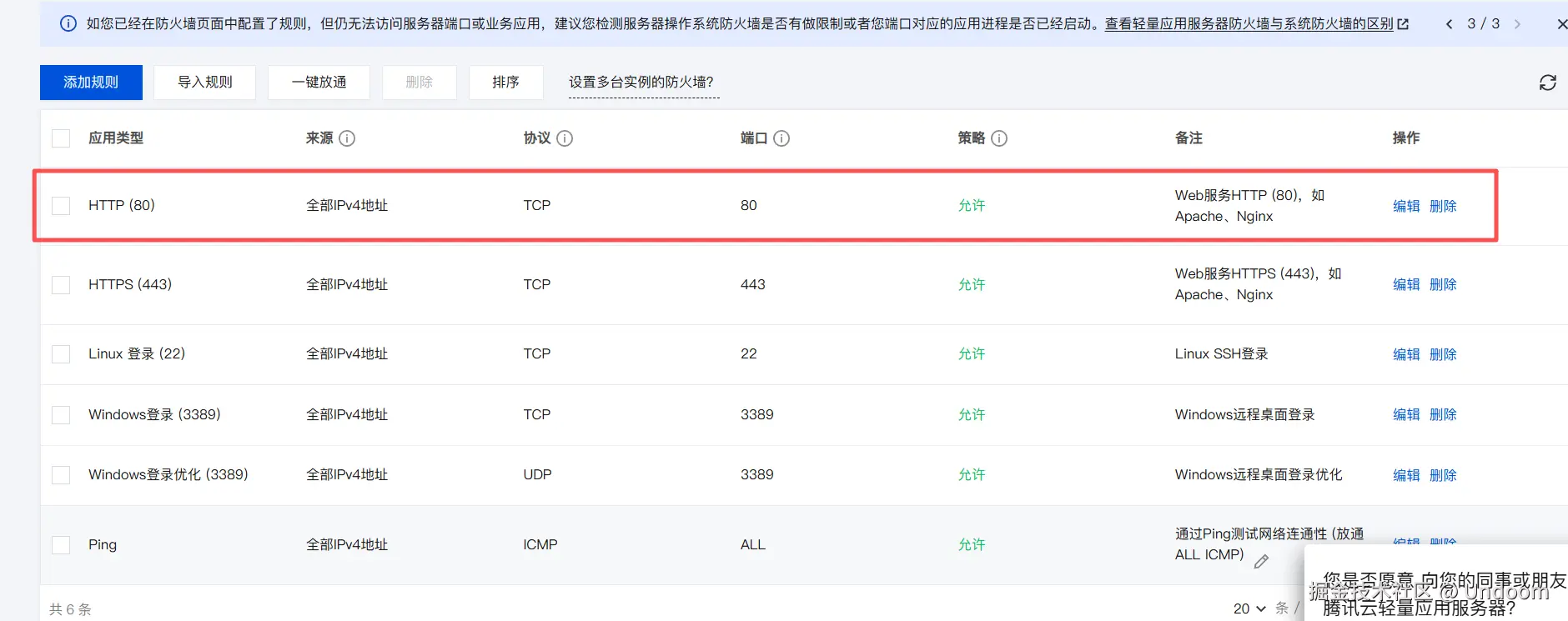Click the info icon next to 策略 header

click(x=999, y=138)
